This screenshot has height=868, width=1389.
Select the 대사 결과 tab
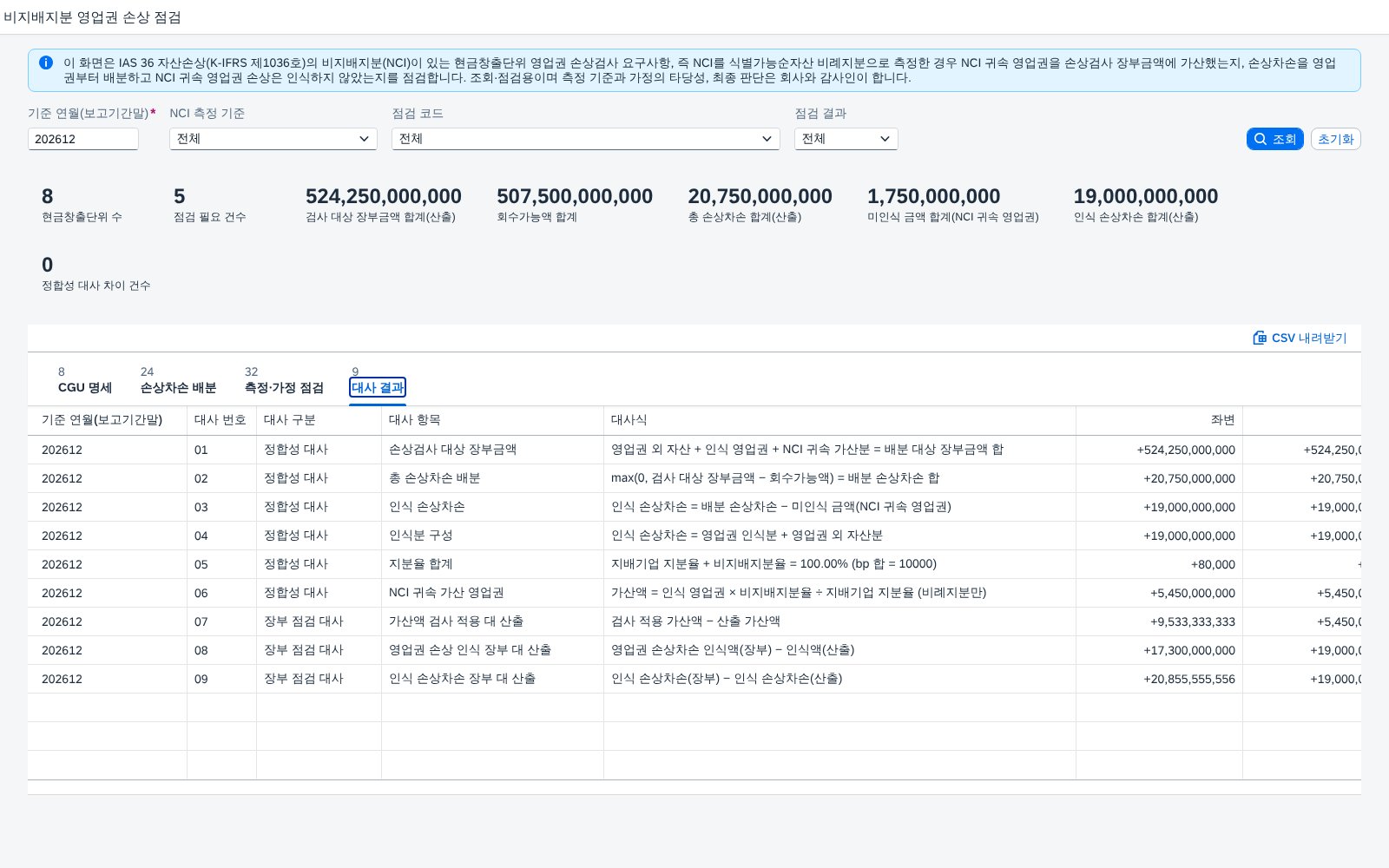(x=378, y=387)
